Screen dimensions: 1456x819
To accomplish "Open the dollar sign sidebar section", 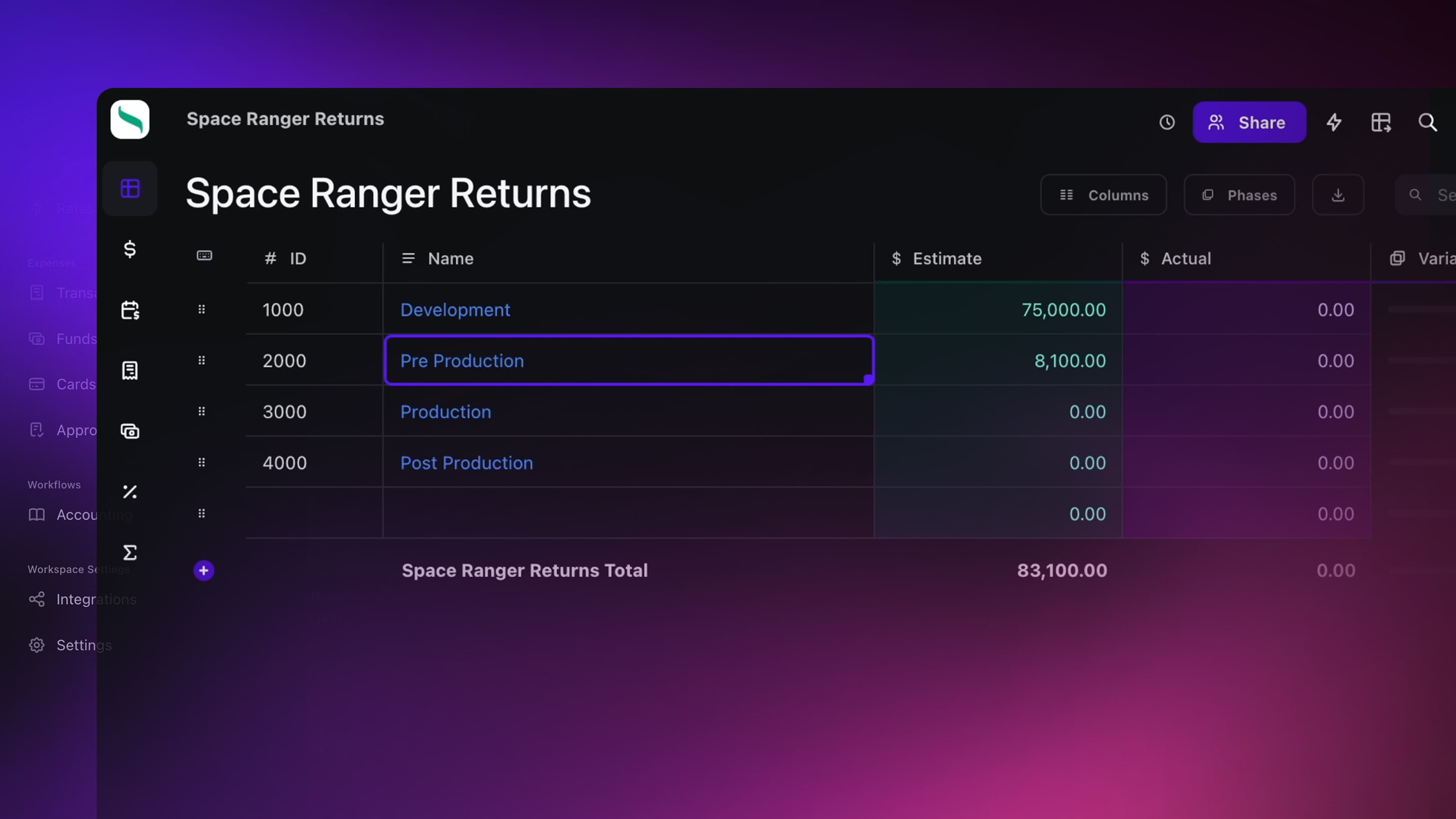I will (x=130, y=249).
